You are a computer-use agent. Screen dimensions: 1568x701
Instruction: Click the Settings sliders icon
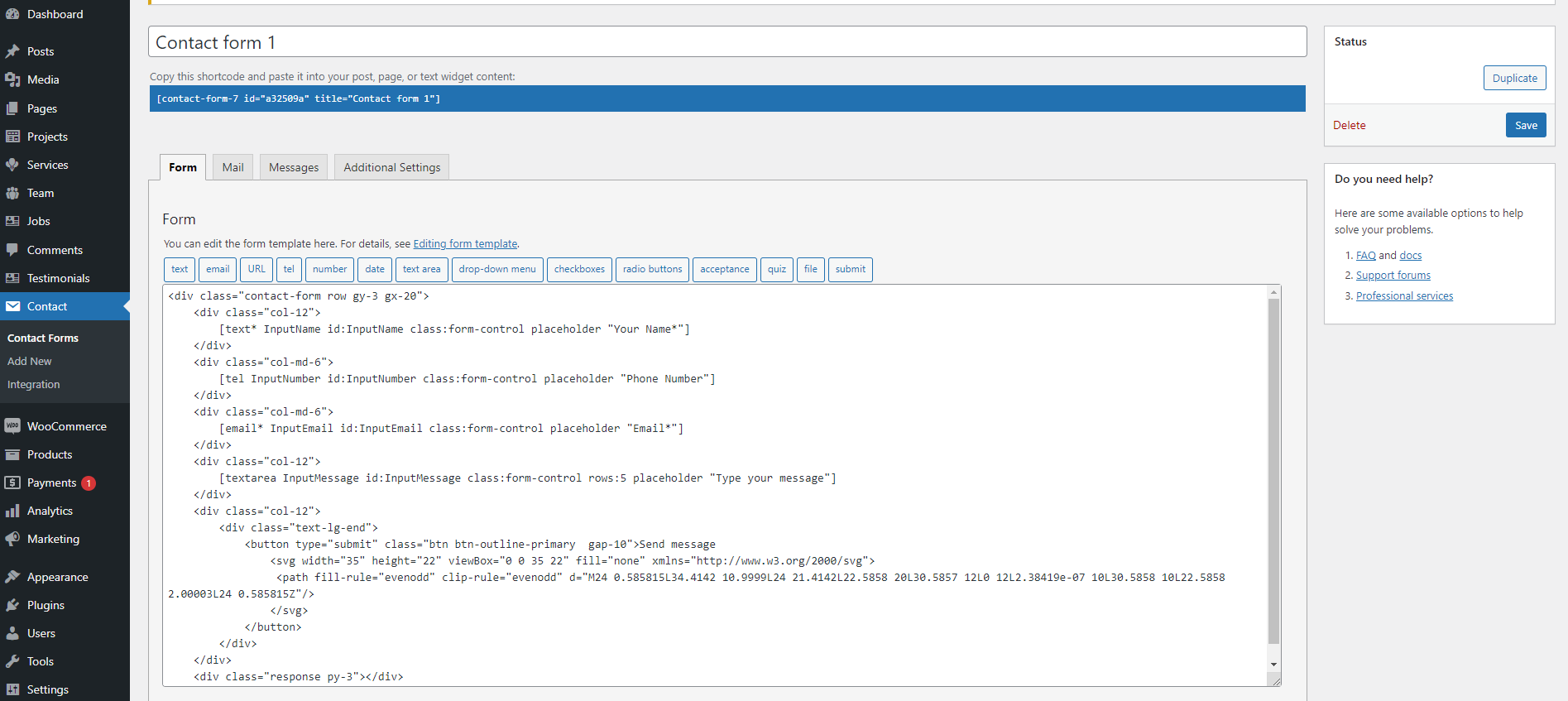click(x=12, y=689)
